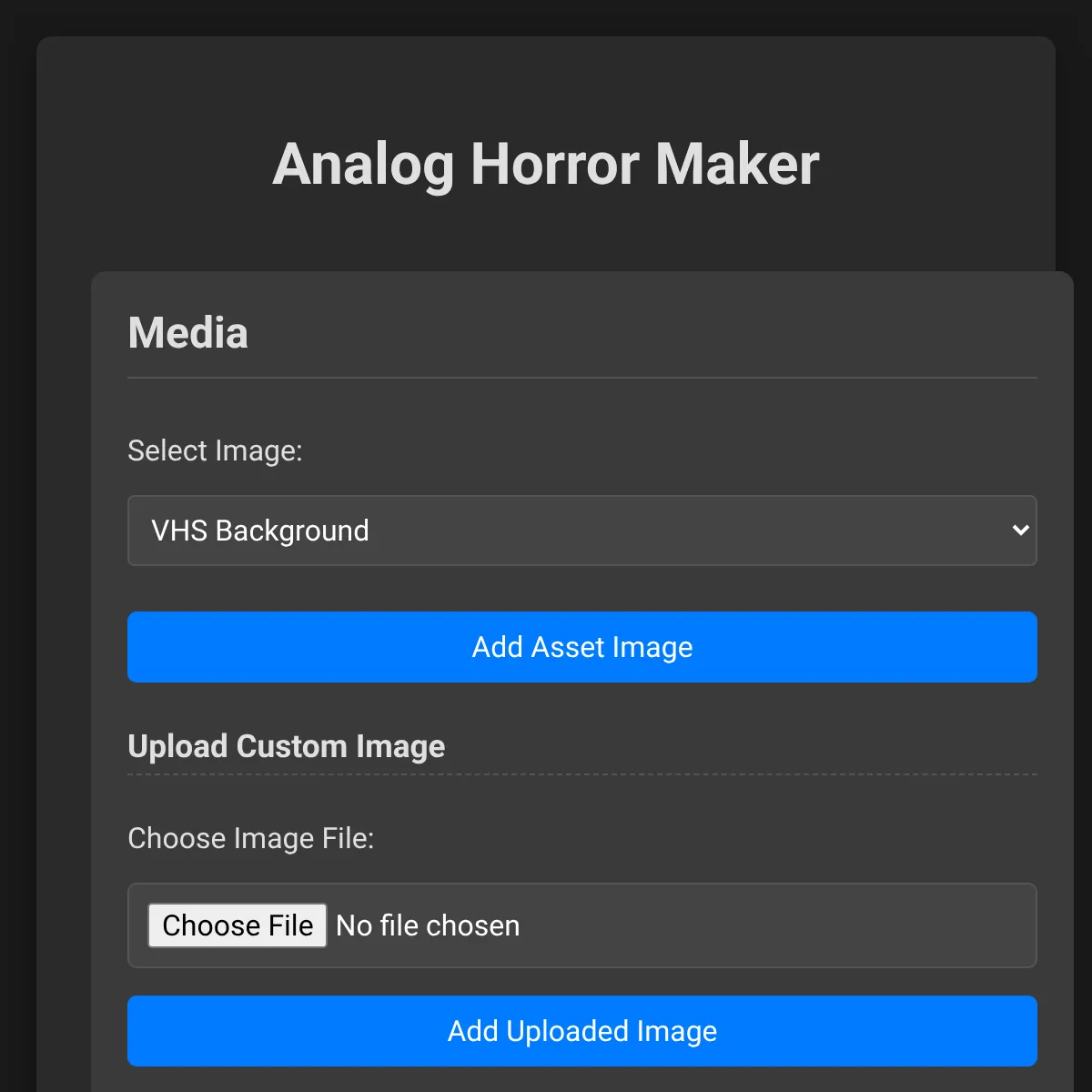
Task: Activate the blue Add Uploaded Image control
Action: coord(582,1031)
